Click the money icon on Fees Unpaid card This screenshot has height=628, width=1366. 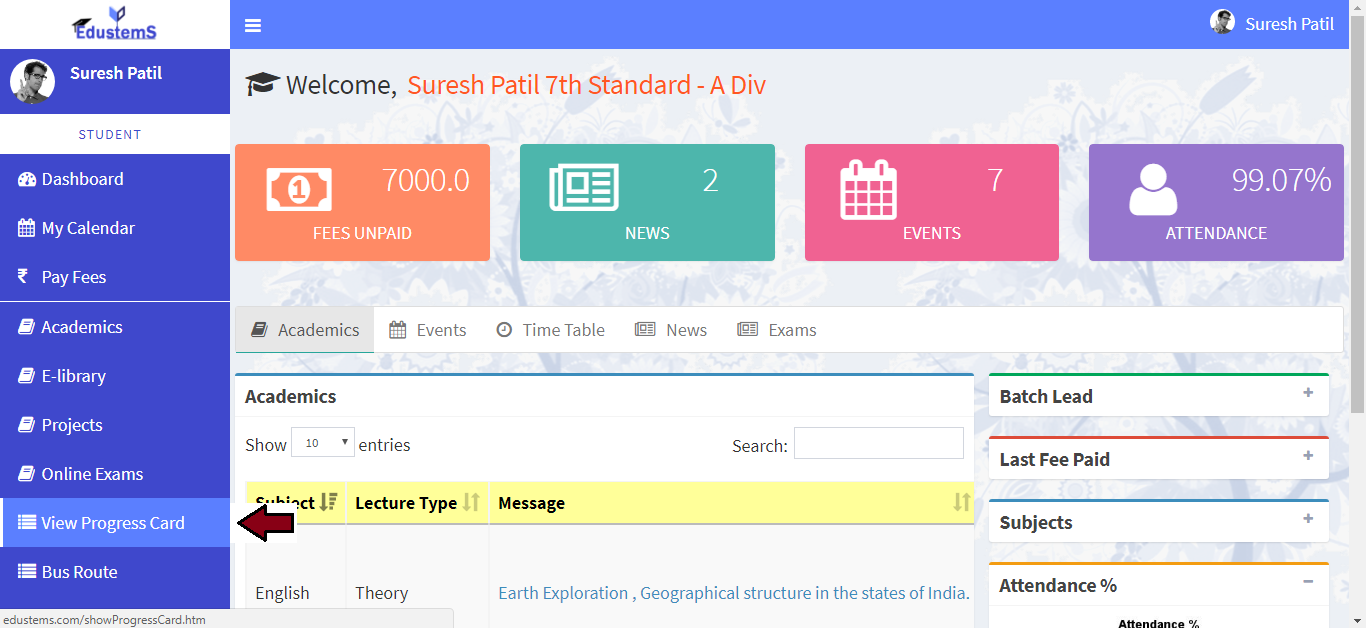click(x=299, y=188)
